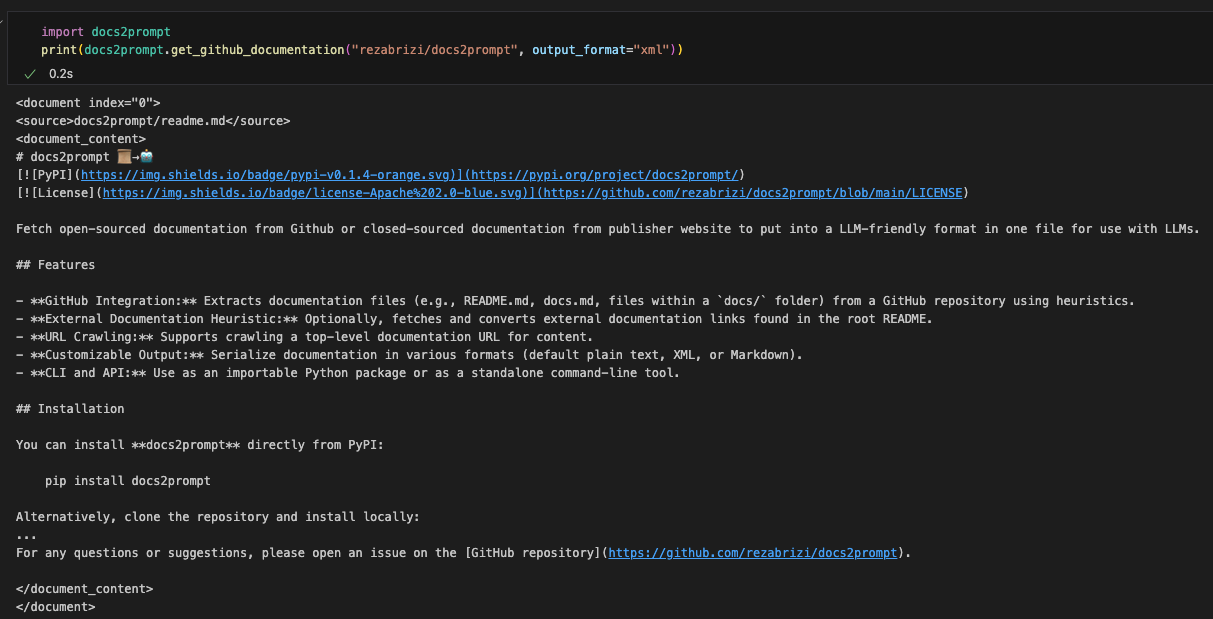Click the '# docs2prompt' heading line

point(85,157)
